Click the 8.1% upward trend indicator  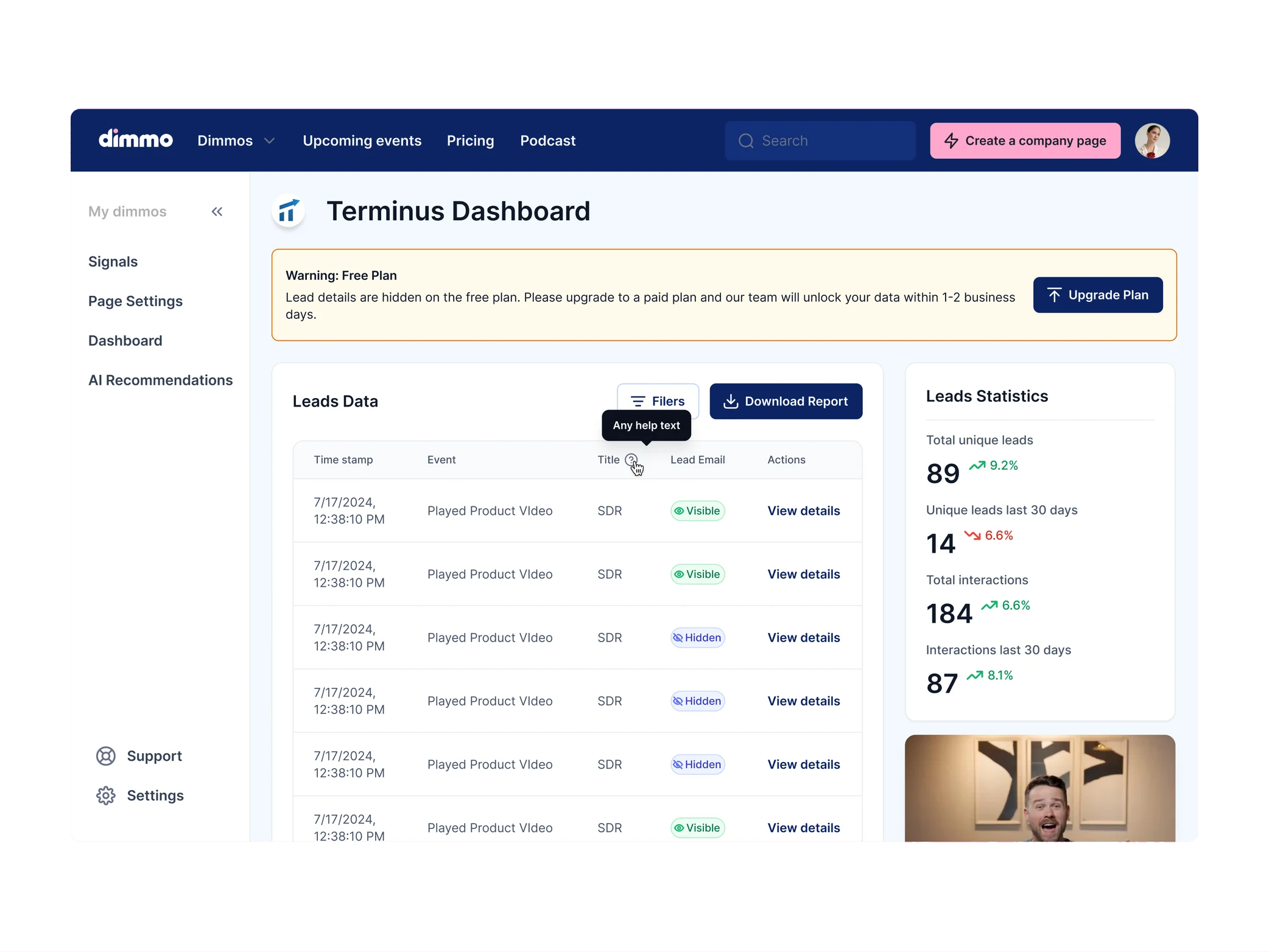990,676
